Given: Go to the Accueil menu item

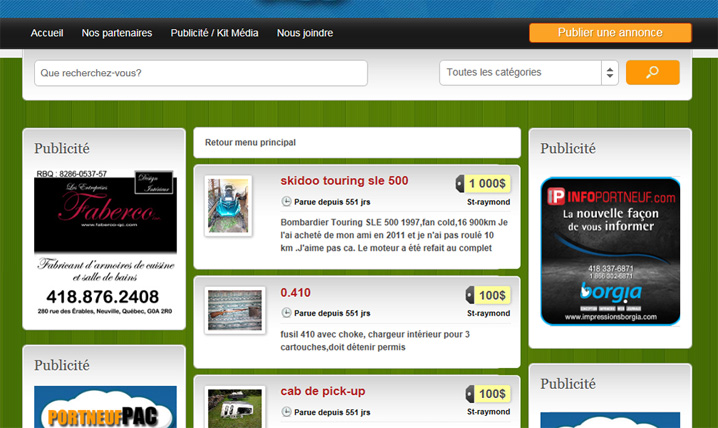Looking at the screenshot, I should (47, 33).
